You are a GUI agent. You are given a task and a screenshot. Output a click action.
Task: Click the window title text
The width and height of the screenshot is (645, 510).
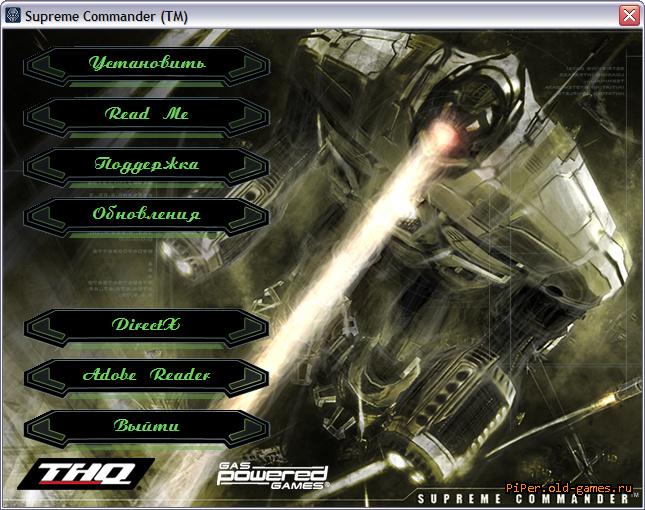pyautogui.click(x=91, y=15)
